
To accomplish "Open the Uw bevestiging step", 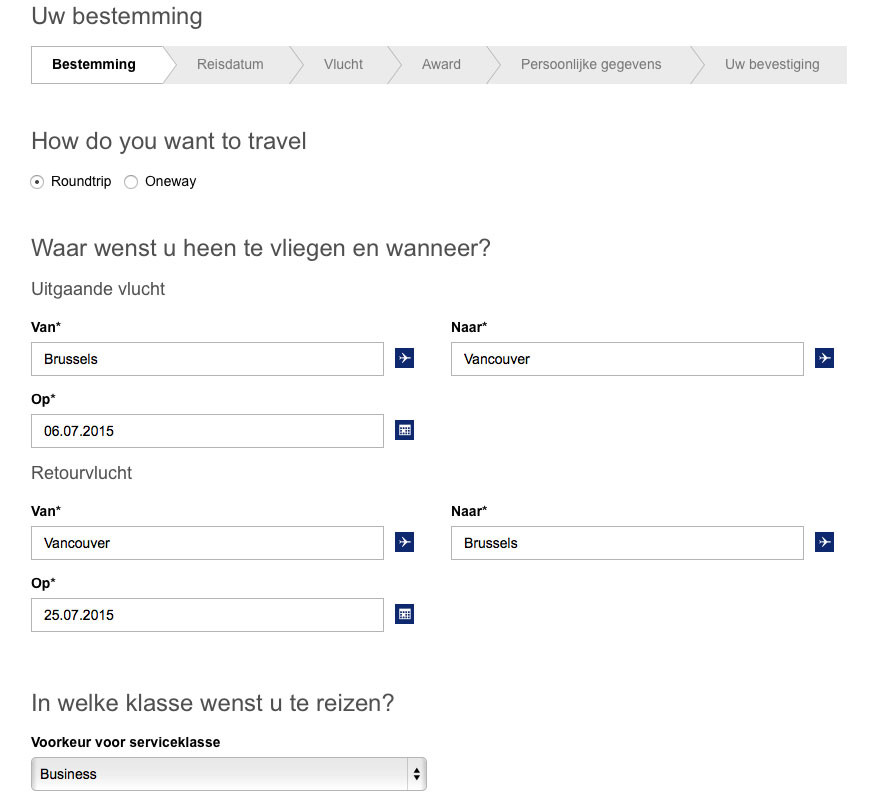I will 772,65.
